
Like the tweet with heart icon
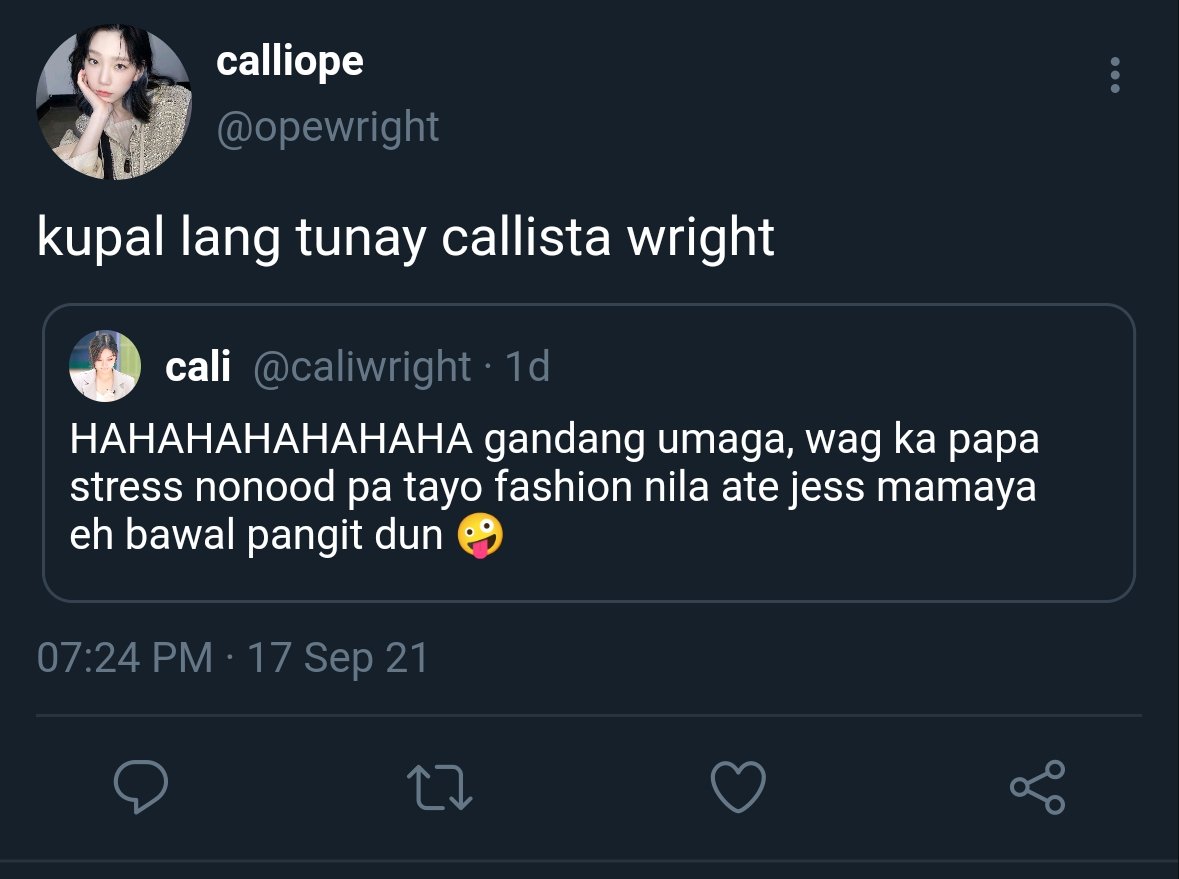point(738,787)
